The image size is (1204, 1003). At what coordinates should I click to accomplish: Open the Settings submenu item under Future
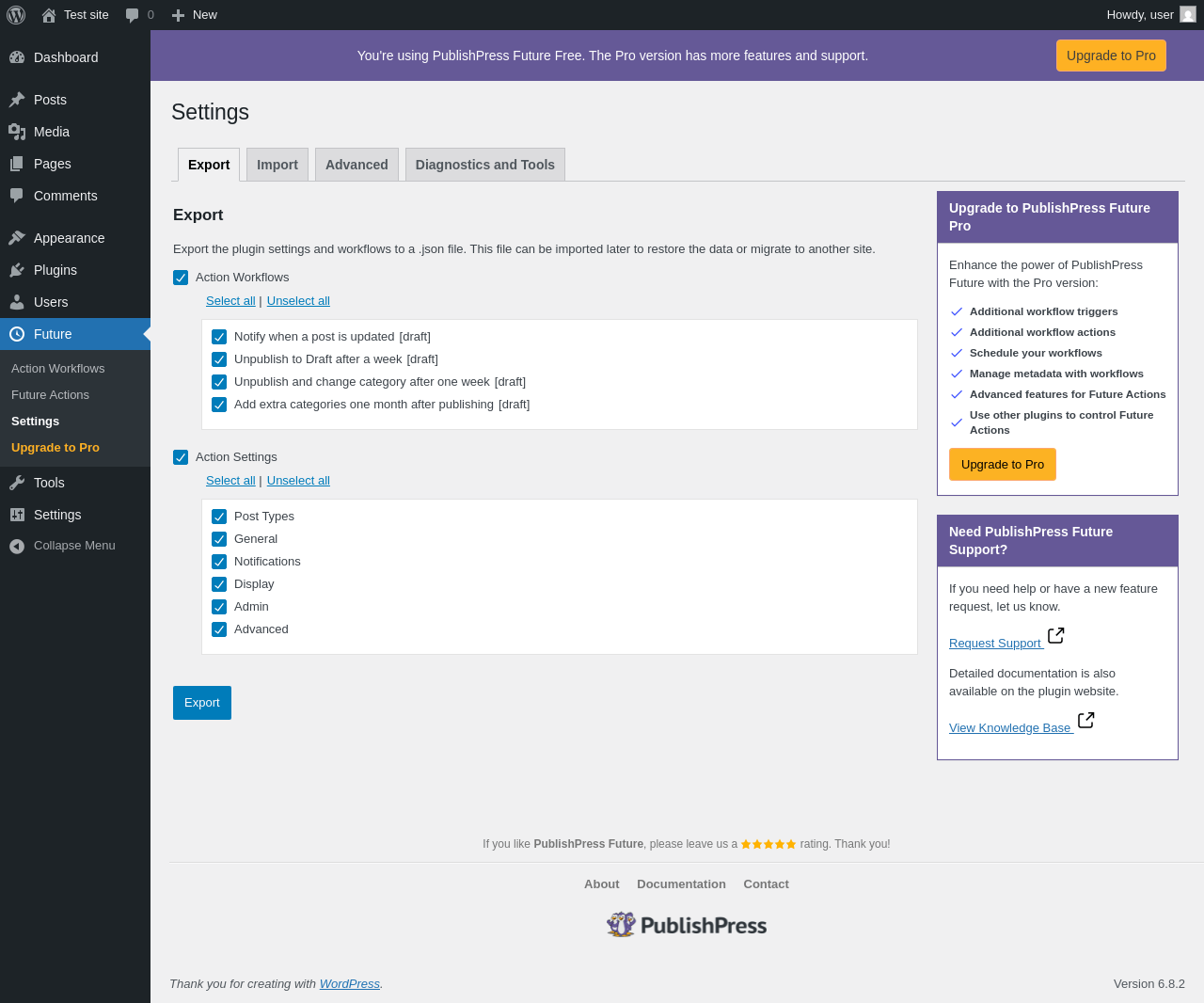[x=36, y=422]
